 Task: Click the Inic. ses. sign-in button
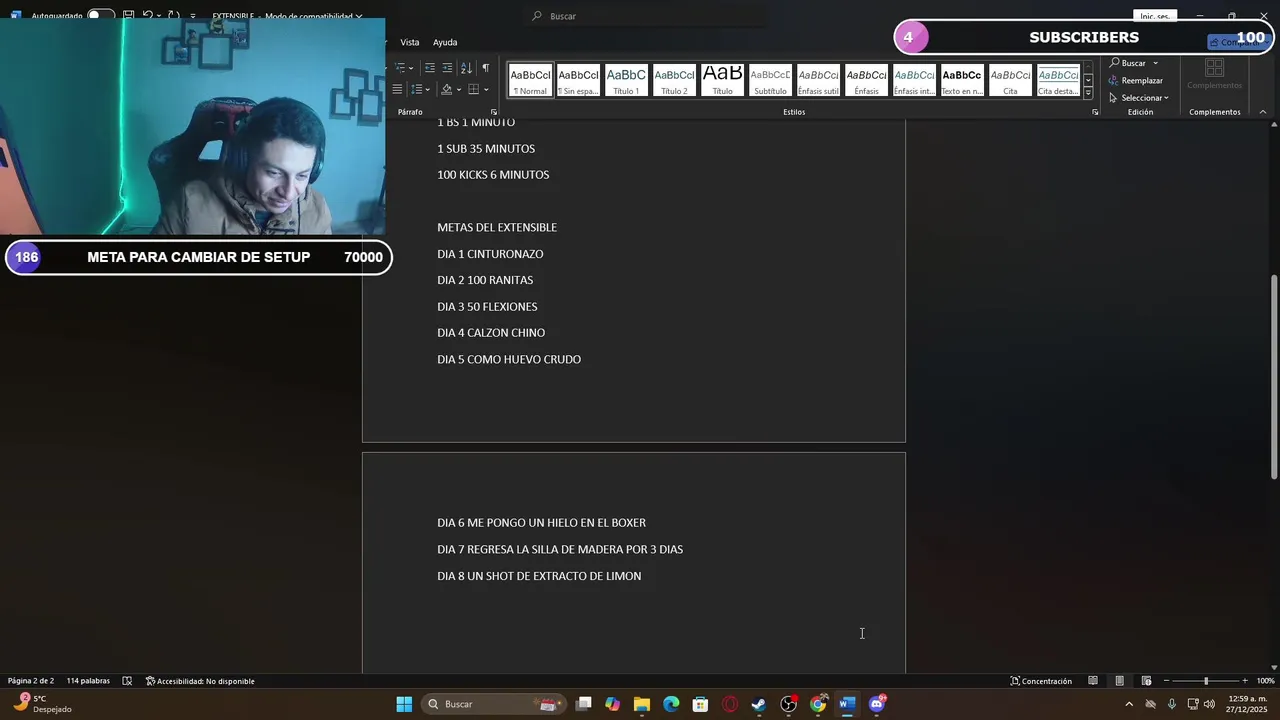(1155, 16)
